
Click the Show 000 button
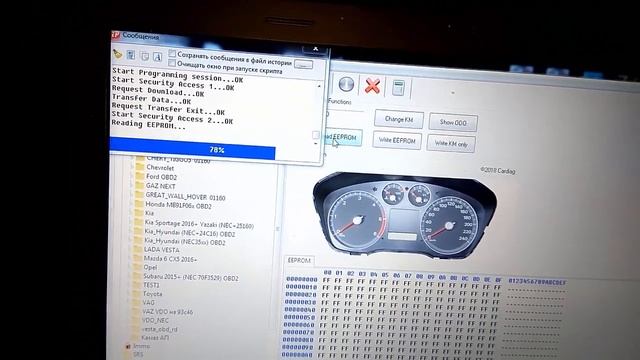click(453, 122)
